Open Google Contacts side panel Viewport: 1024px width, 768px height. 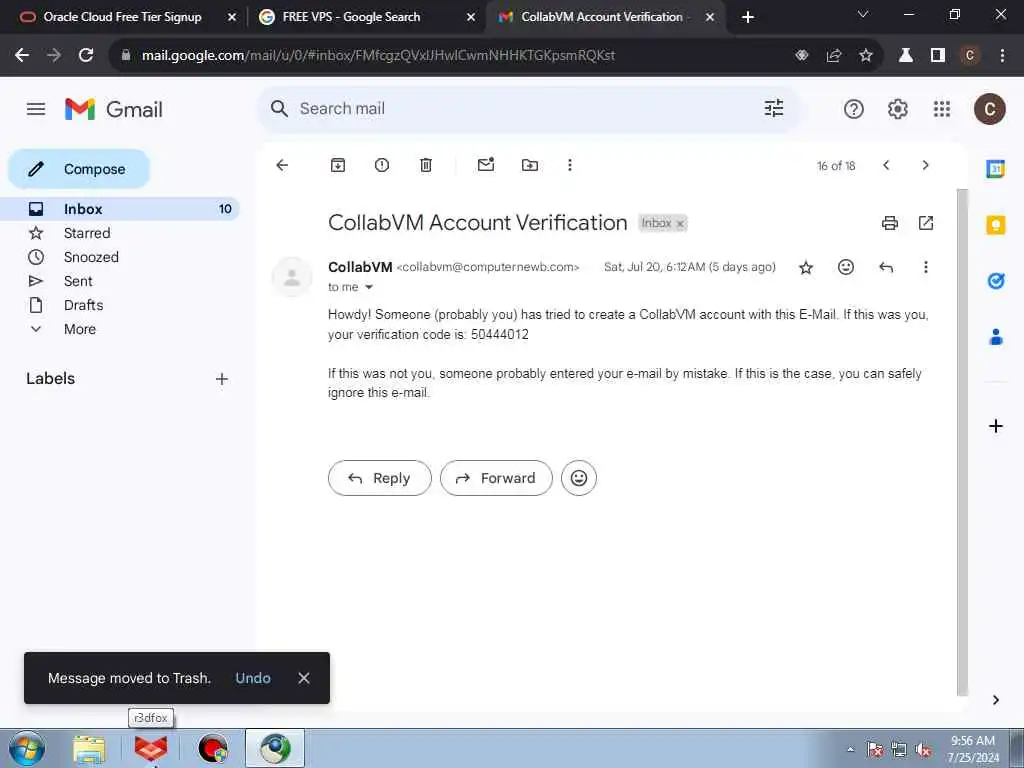pyautogui.click(x=995, y=337)
